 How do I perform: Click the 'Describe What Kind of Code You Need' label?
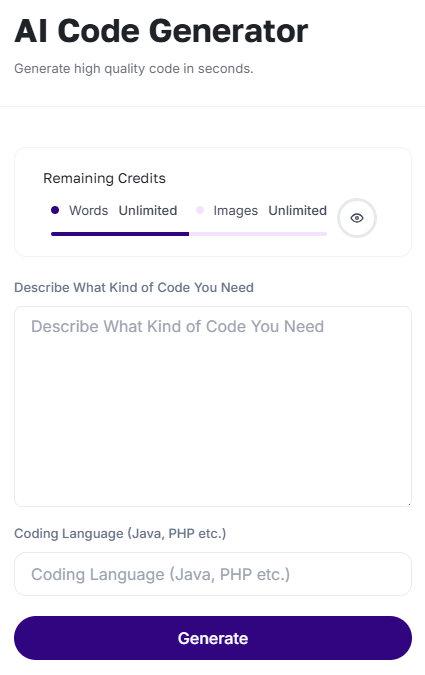click(134, 287)
